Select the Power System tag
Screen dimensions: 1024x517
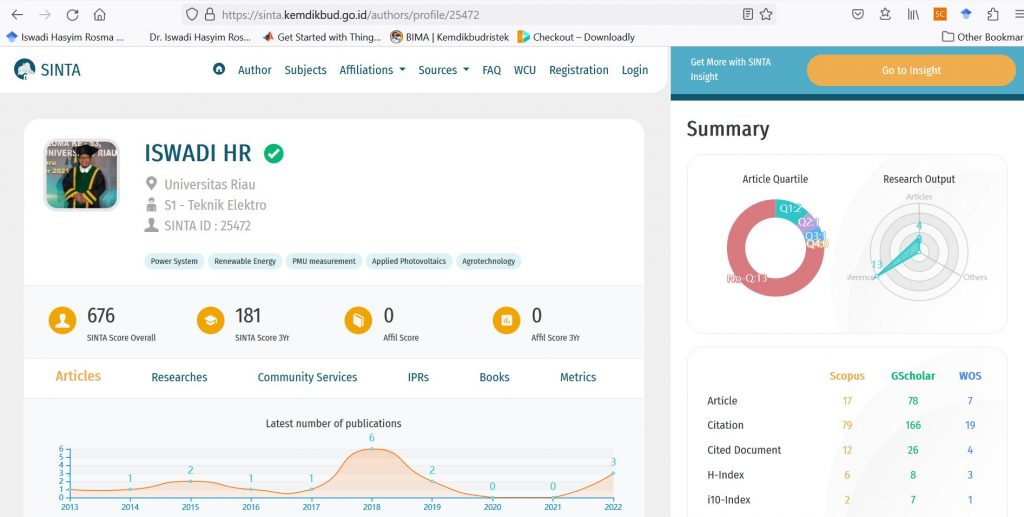tap(174, 261)
